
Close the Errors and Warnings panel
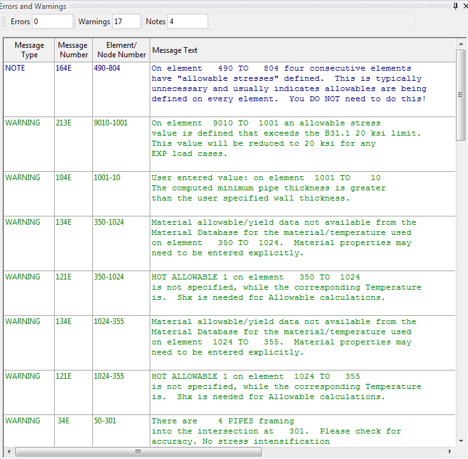(x=465, y=6)
